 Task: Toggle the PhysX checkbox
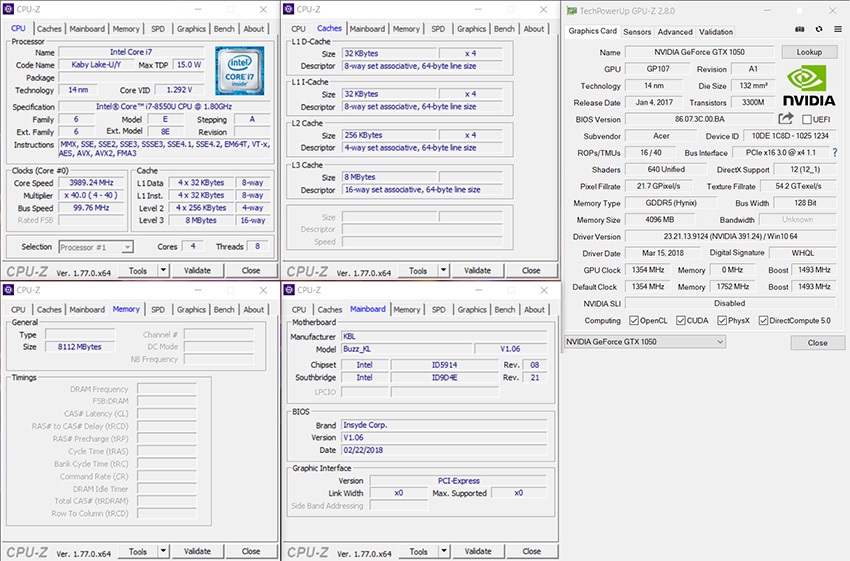[x=722, y=320]
